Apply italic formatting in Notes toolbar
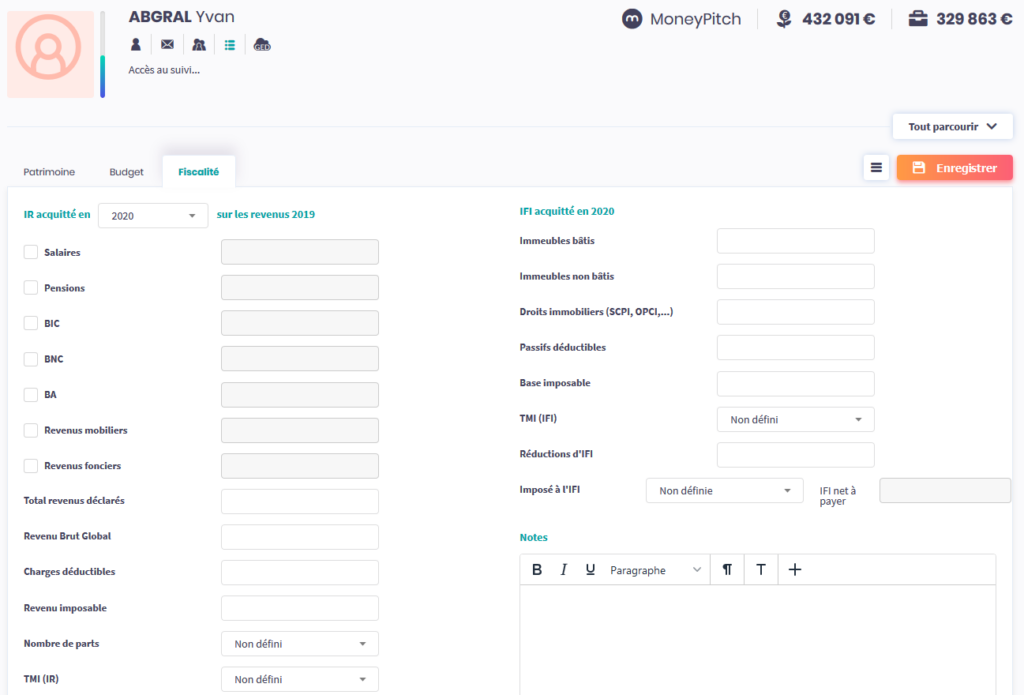Viewport: 1024px width, 695px height. click(564, 570)
